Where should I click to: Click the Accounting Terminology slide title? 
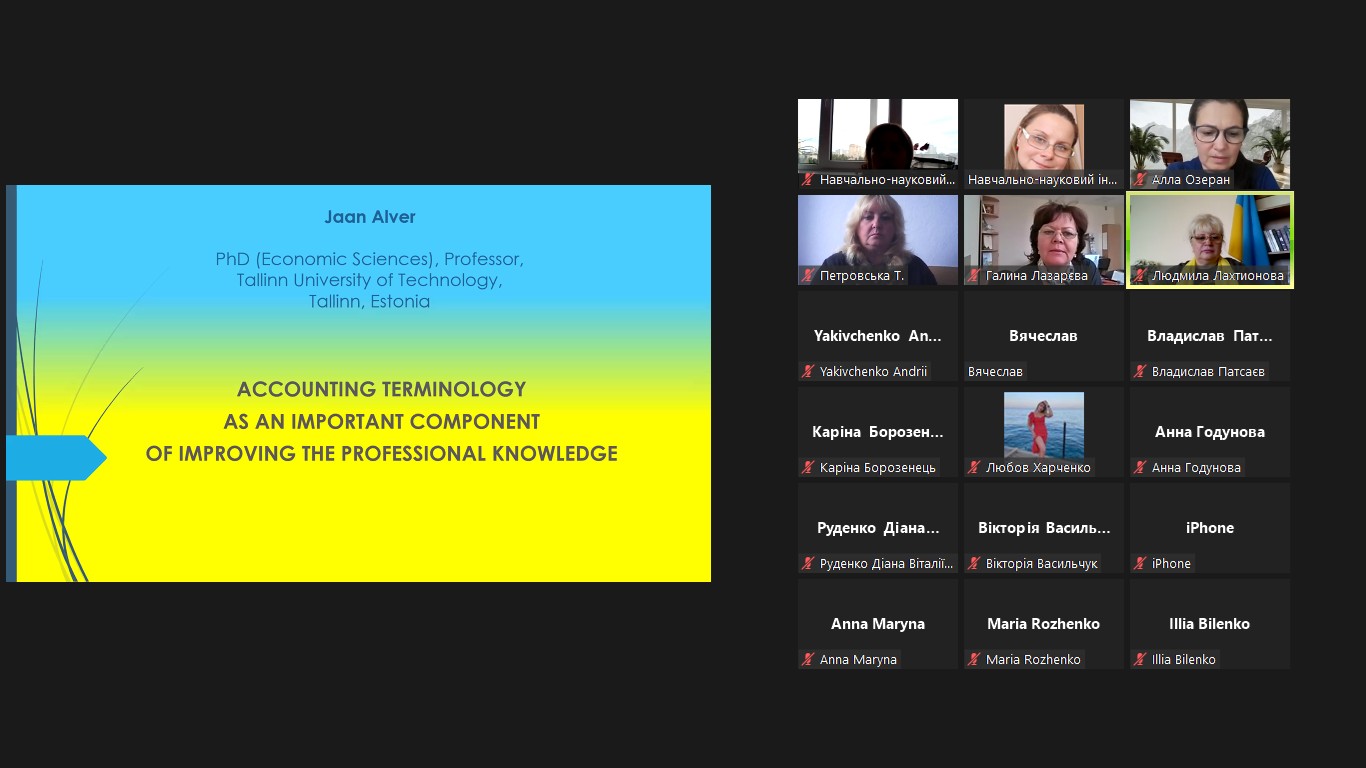tap(381, 421)
